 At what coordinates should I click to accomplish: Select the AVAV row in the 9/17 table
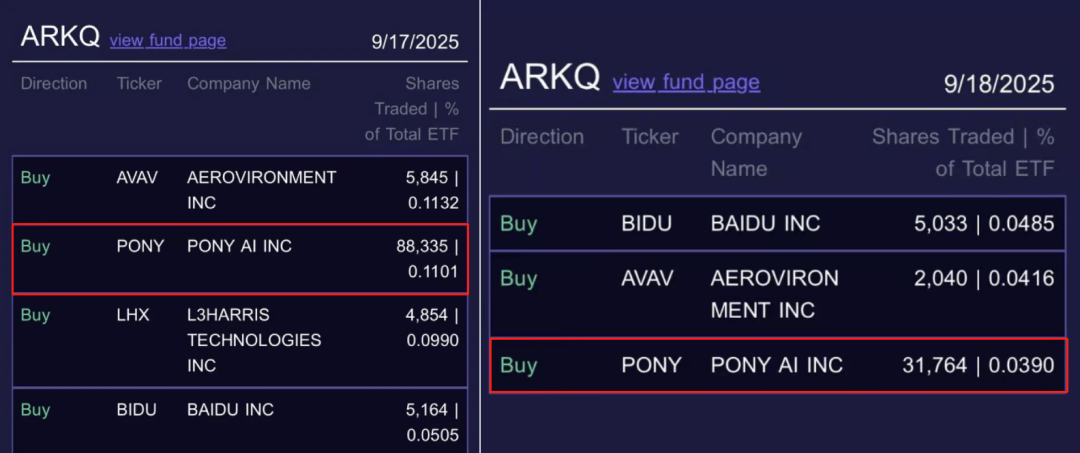(x=240, y=189)
